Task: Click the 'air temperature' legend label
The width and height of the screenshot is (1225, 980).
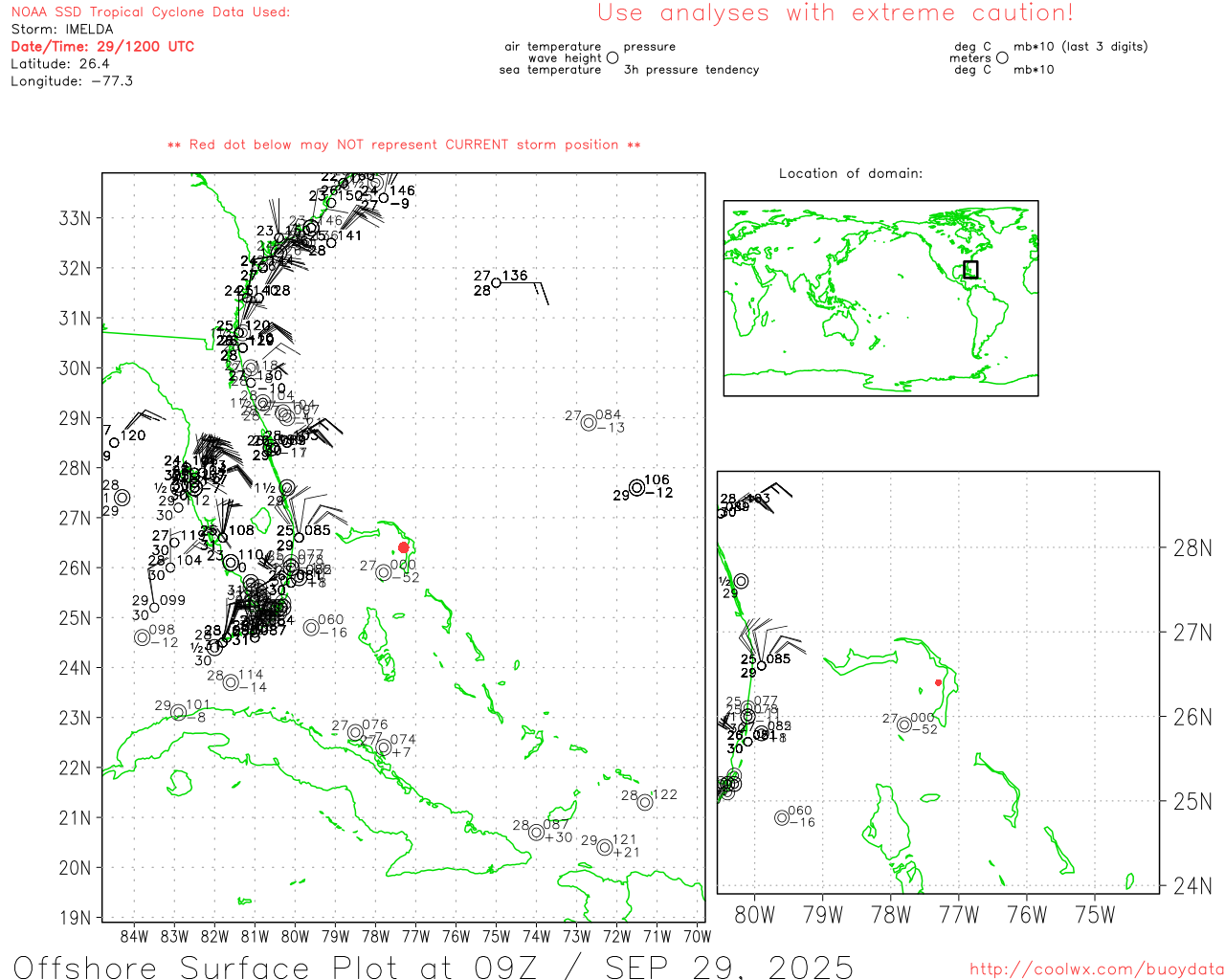Action: coord(553,47)
